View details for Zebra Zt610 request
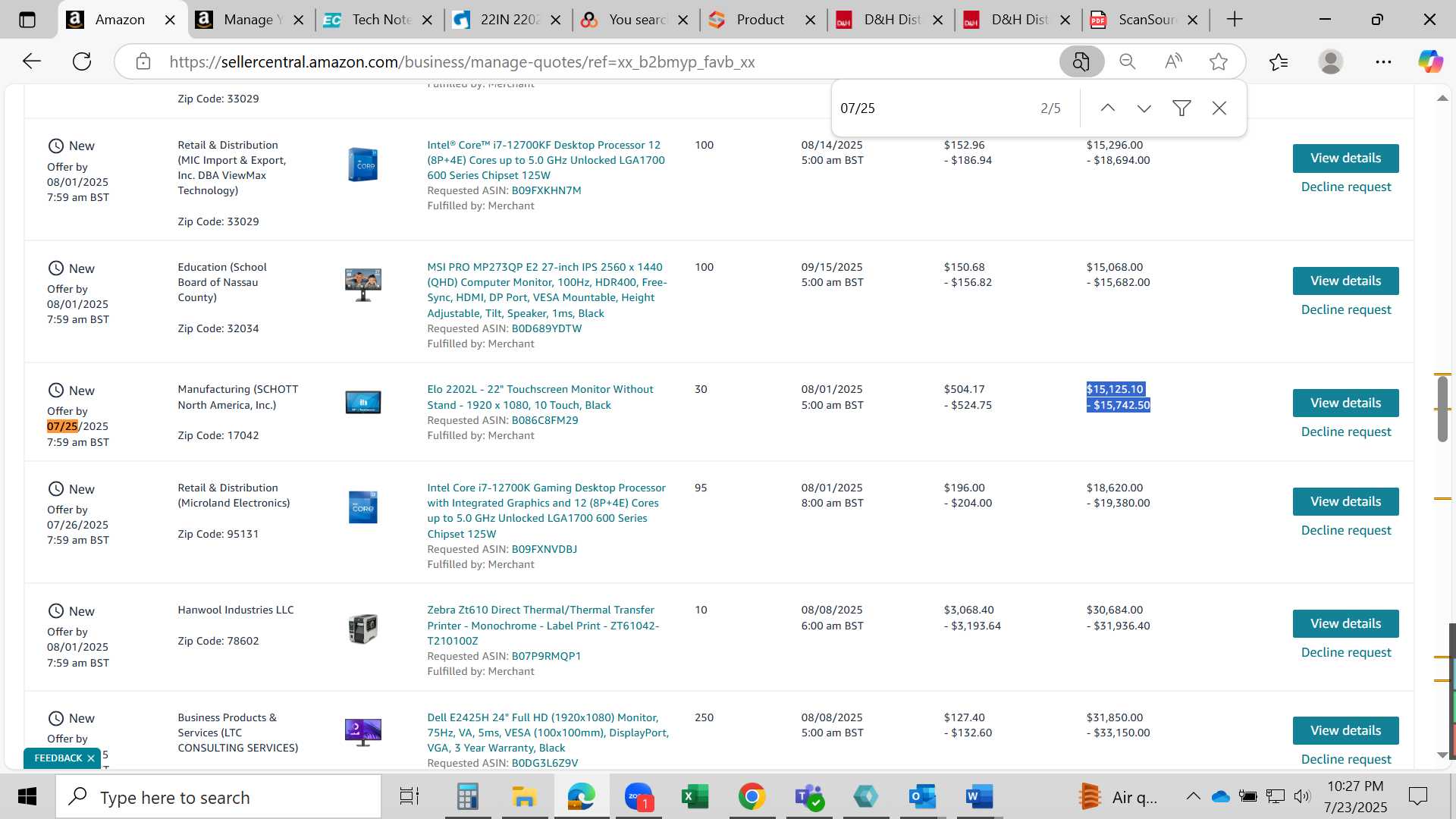Image resolution: width=1456 pixels, height=819 pixels. (1345, 624)
